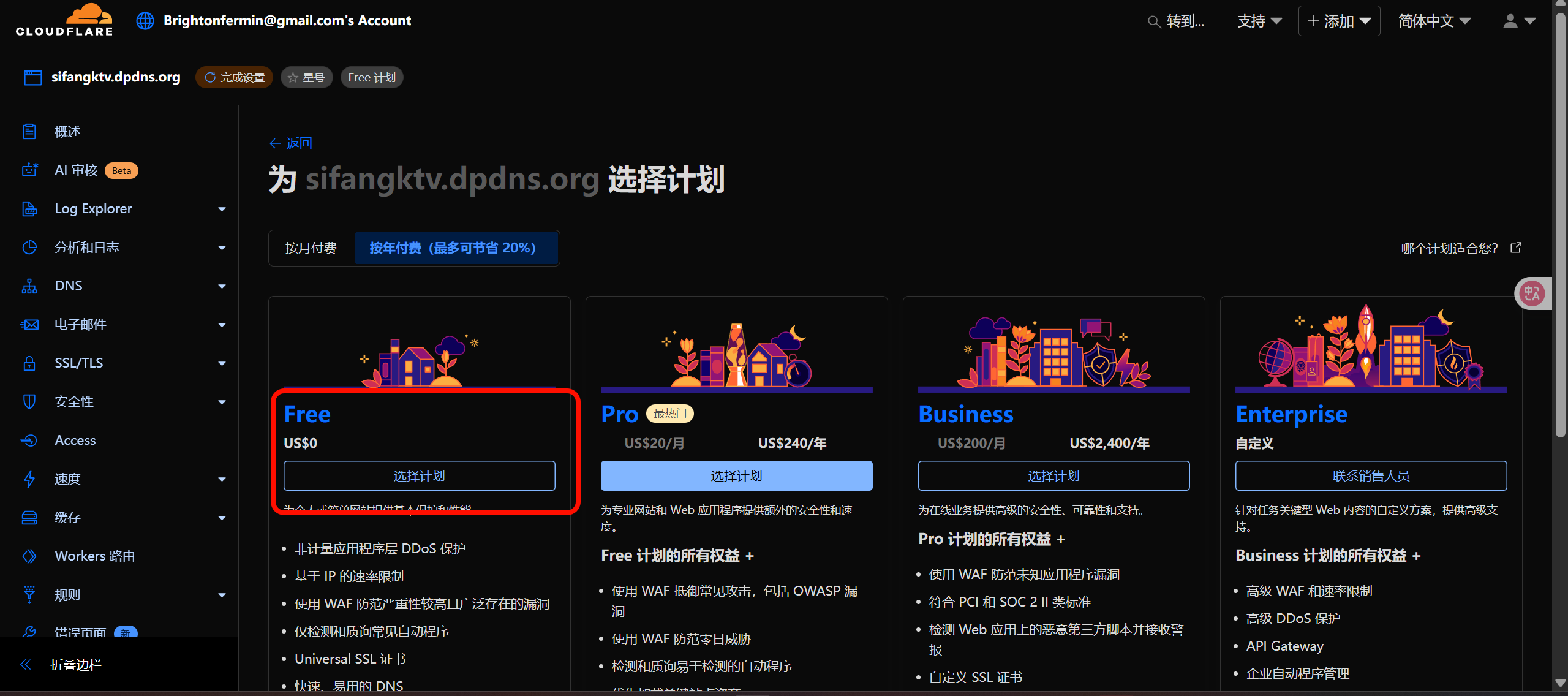Click the floating translate icon
This screenshot has width=1568, height=696.
coord(1532,293)
